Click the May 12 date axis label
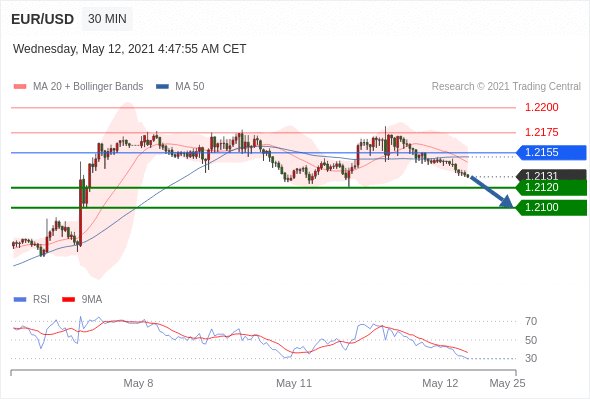The image size is (590, 400). click(440, 383)
